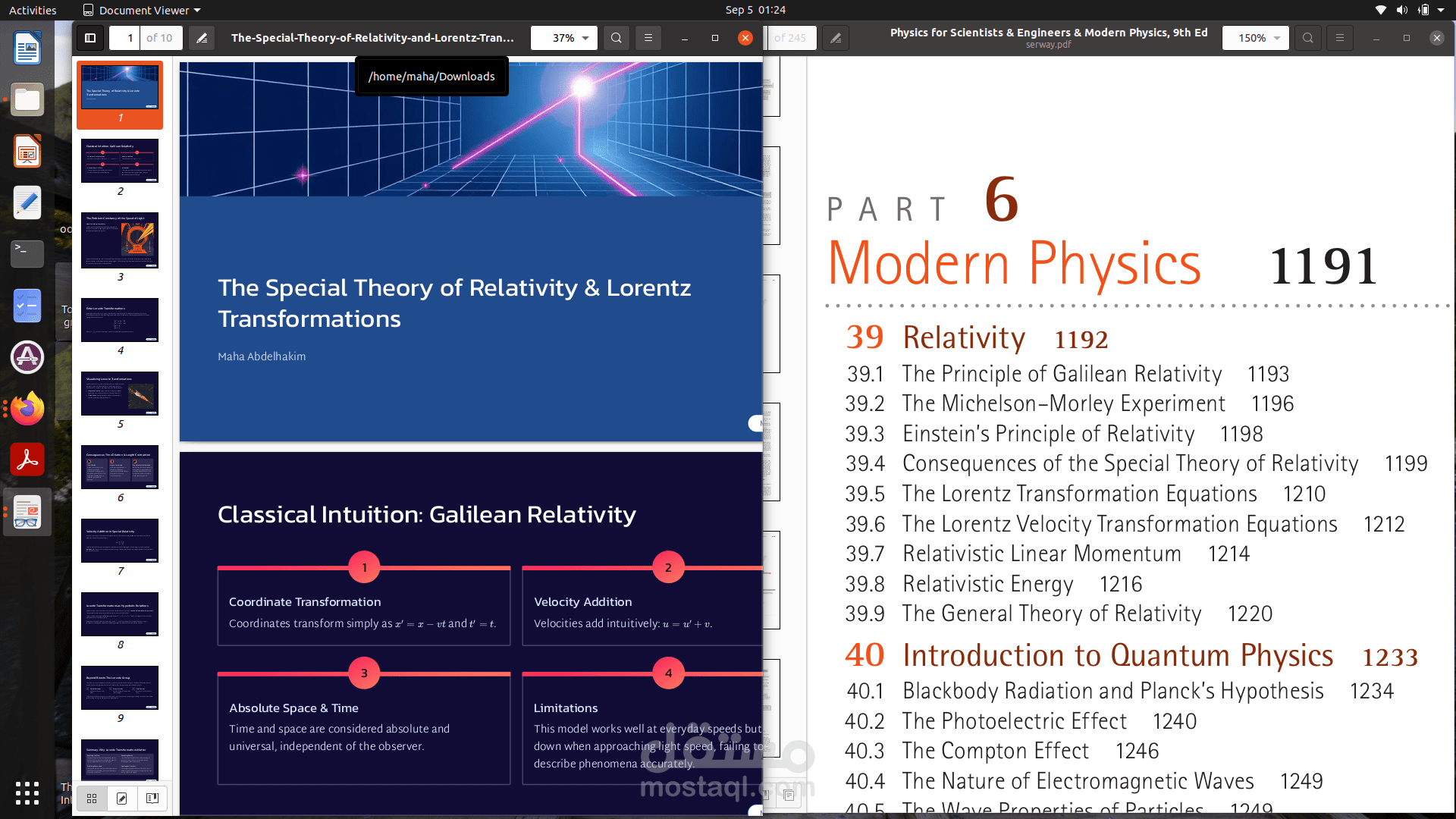Expand the 150% zoom dropdown
The image size is (1456, 819).
(1277, 38)
